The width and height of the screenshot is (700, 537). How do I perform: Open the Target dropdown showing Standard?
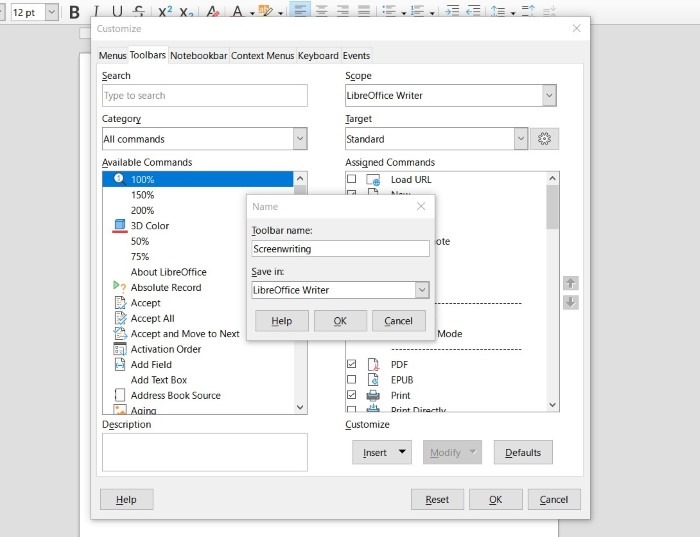[x=521, y=139]
